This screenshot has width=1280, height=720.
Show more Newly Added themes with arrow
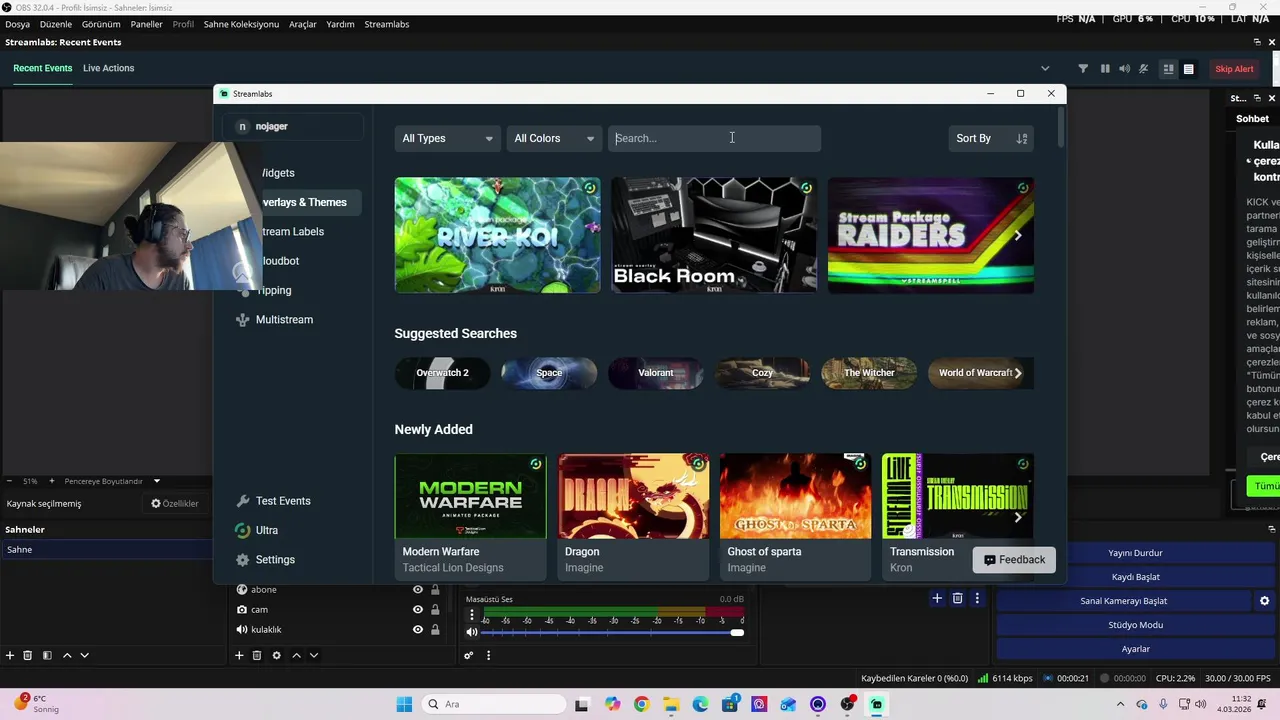[x=1018, y=517]
